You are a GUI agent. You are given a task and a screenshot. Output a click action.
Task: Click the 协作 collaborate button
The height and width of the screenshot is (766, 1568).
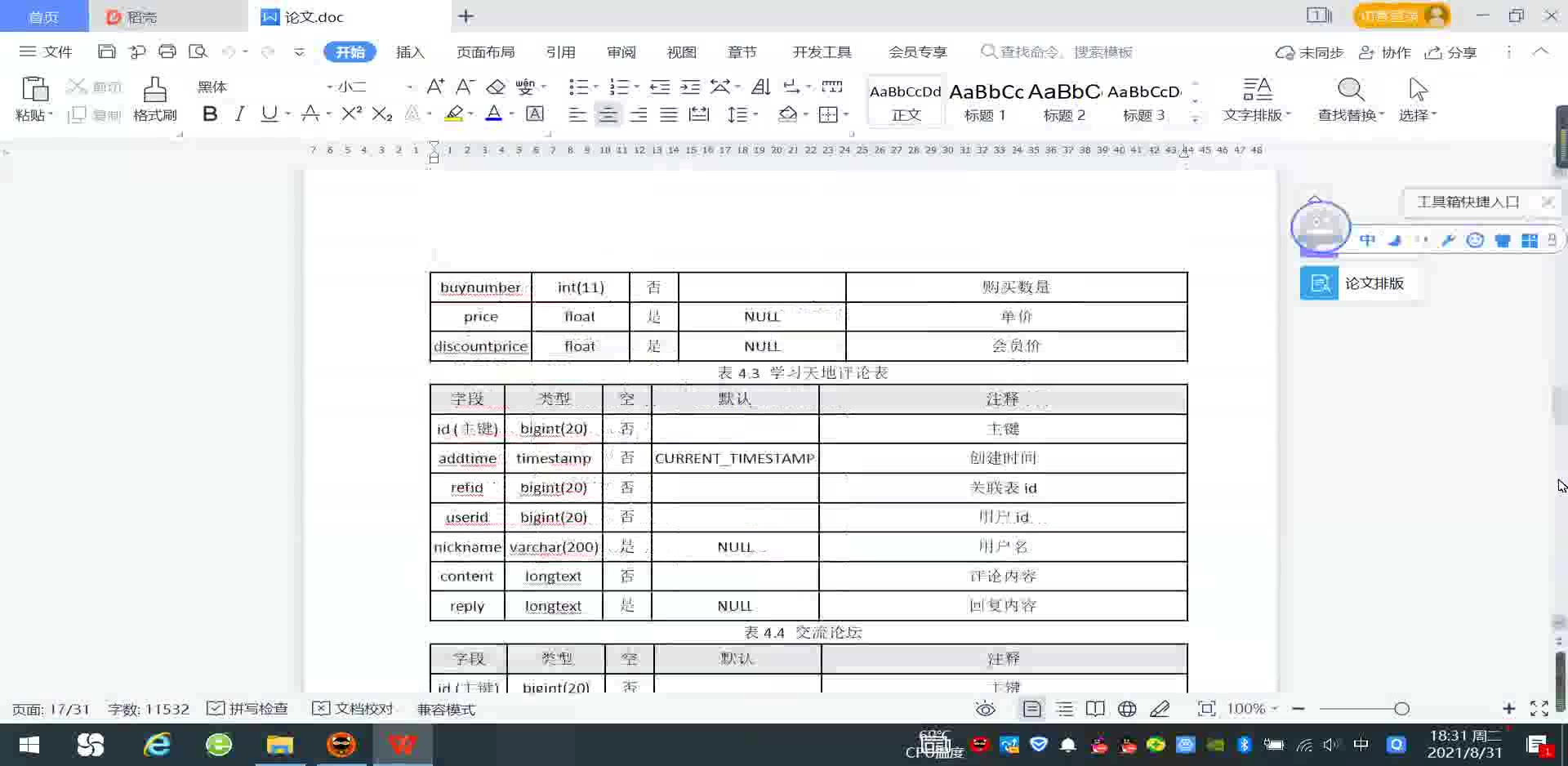tap(1385, 52)
